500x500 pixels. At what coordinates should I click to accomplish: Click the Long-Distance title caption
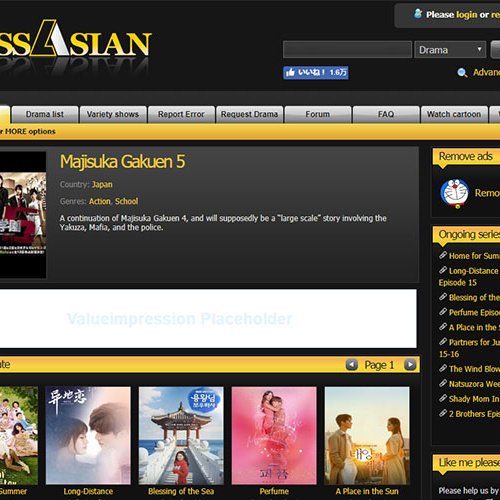(88, 491)
